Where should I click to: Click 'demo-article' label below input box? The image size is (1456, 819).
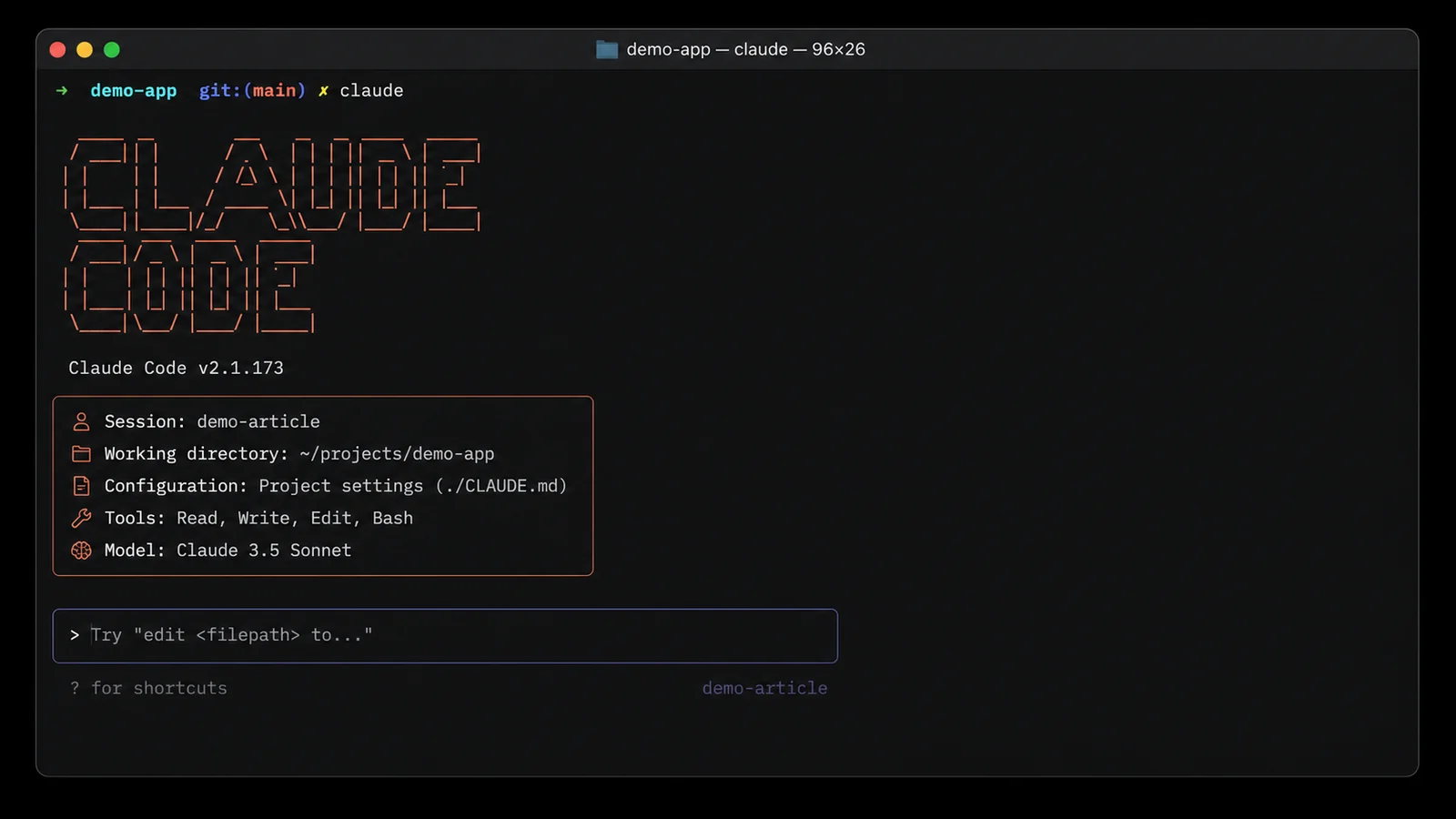pyautogui.click(x=764, y=688)
